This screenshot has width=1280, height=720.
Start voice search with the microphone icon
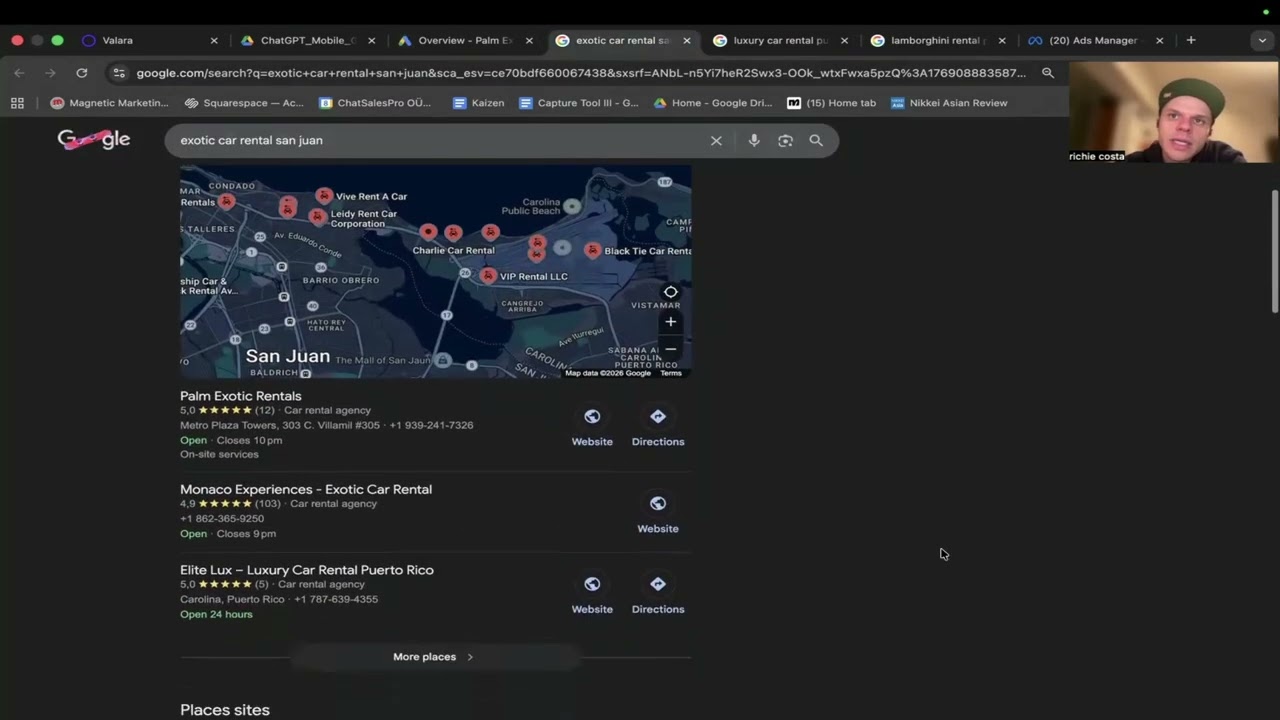pos(754,141)
